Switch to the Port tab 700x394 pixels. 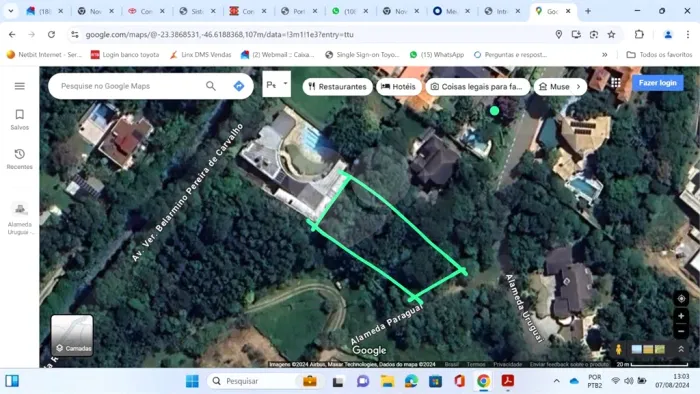(x=298, y=11)
